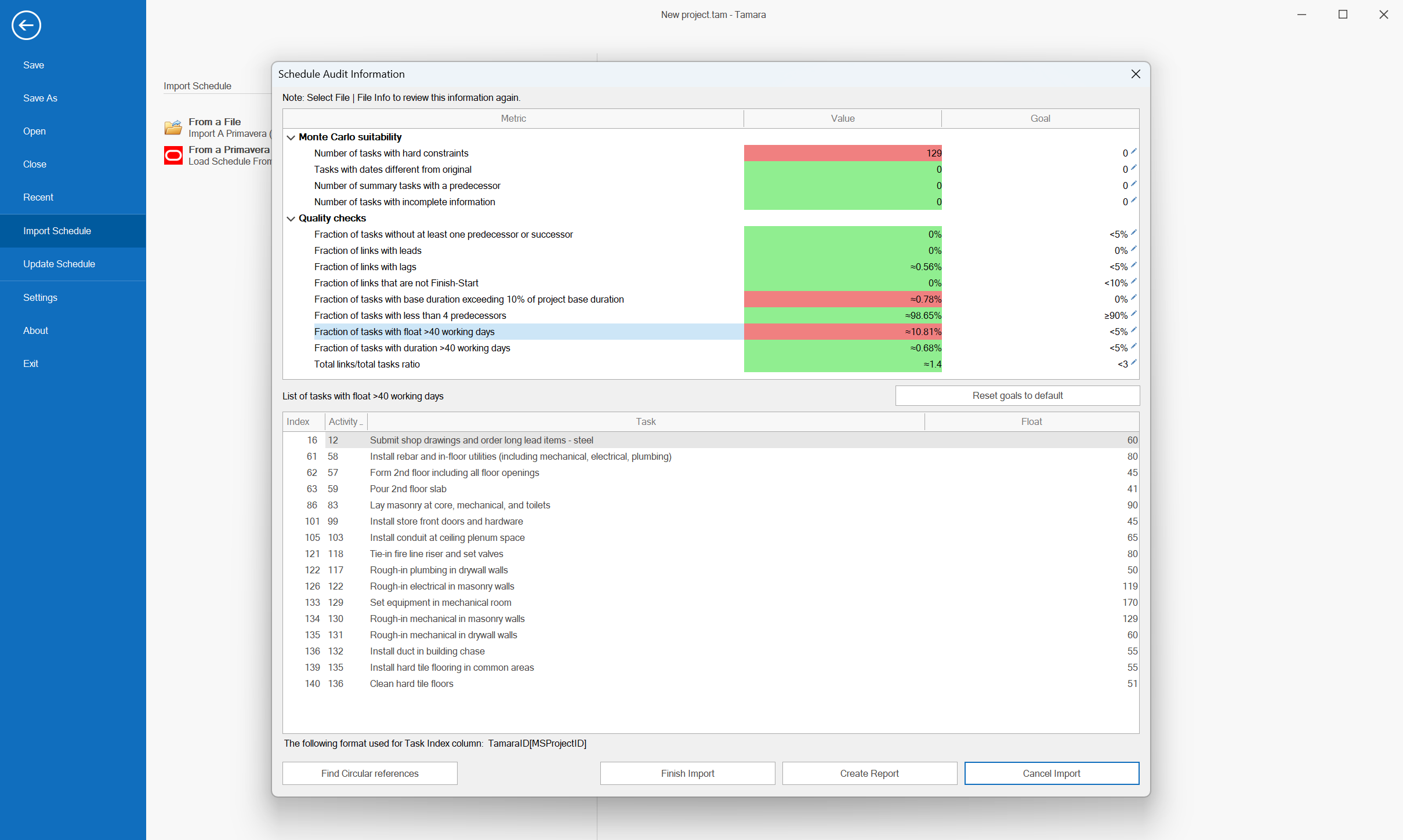Edit the goal for tasks with less than 4 predecessors
This screenshot has width=1403, height=840.
(x=1133, y=315)
